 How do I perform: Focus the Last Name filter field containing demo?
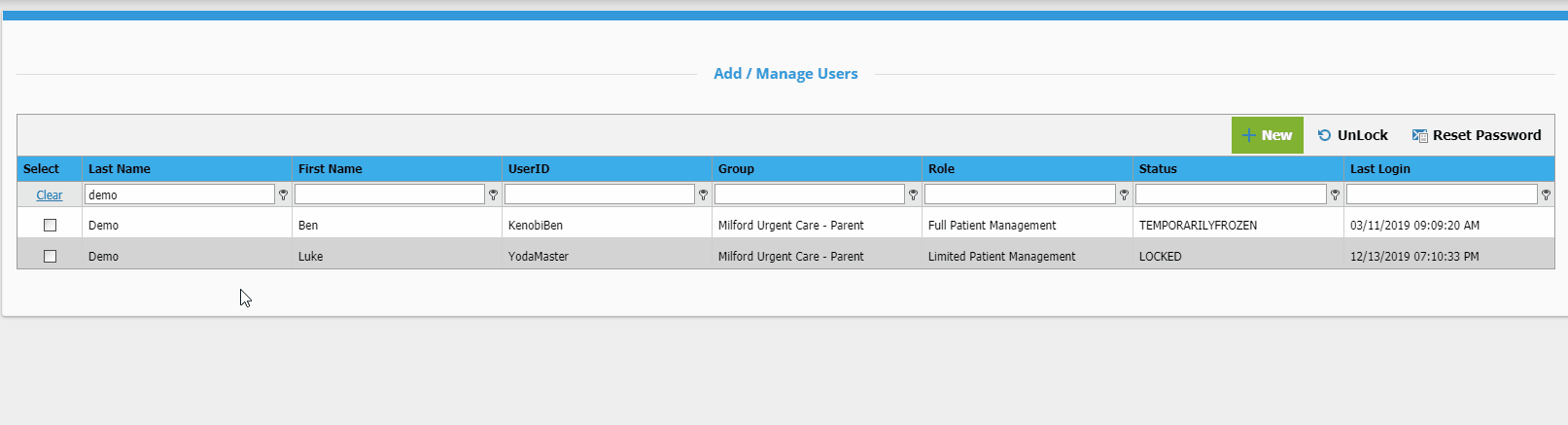[x=180, y=195]
